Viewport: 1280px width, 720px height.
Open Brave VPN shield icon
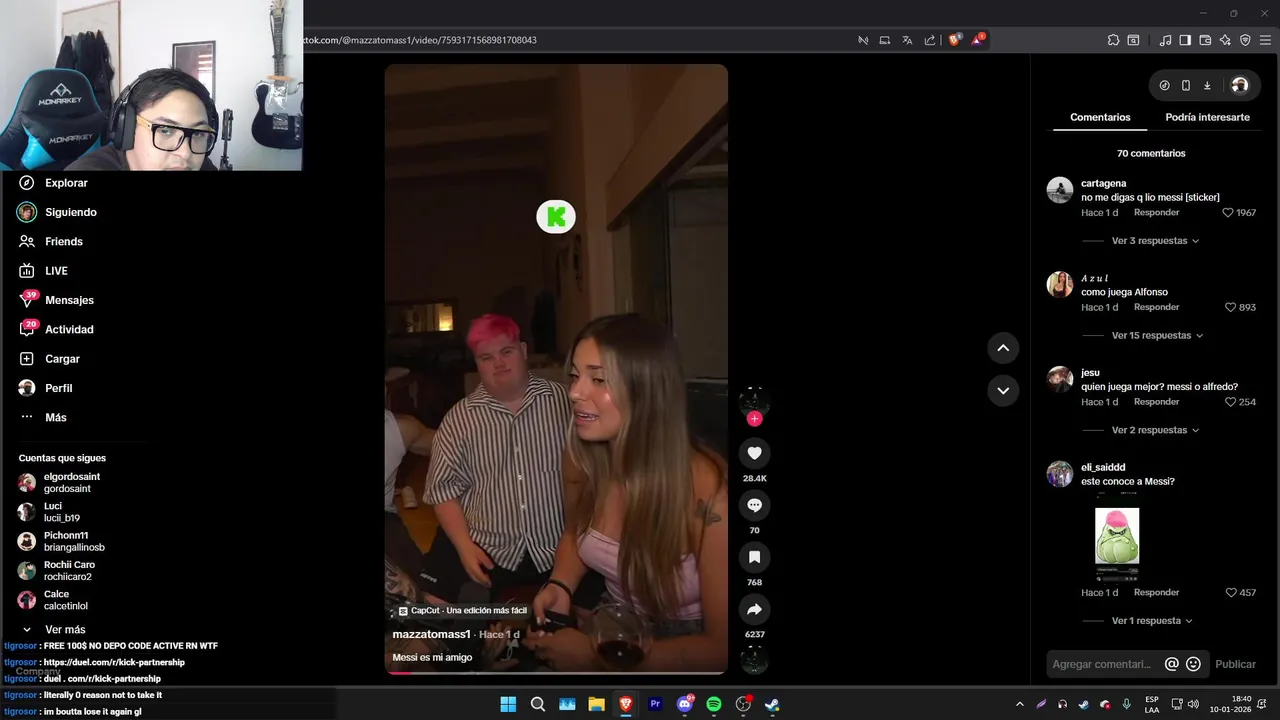pos(1245,40)
